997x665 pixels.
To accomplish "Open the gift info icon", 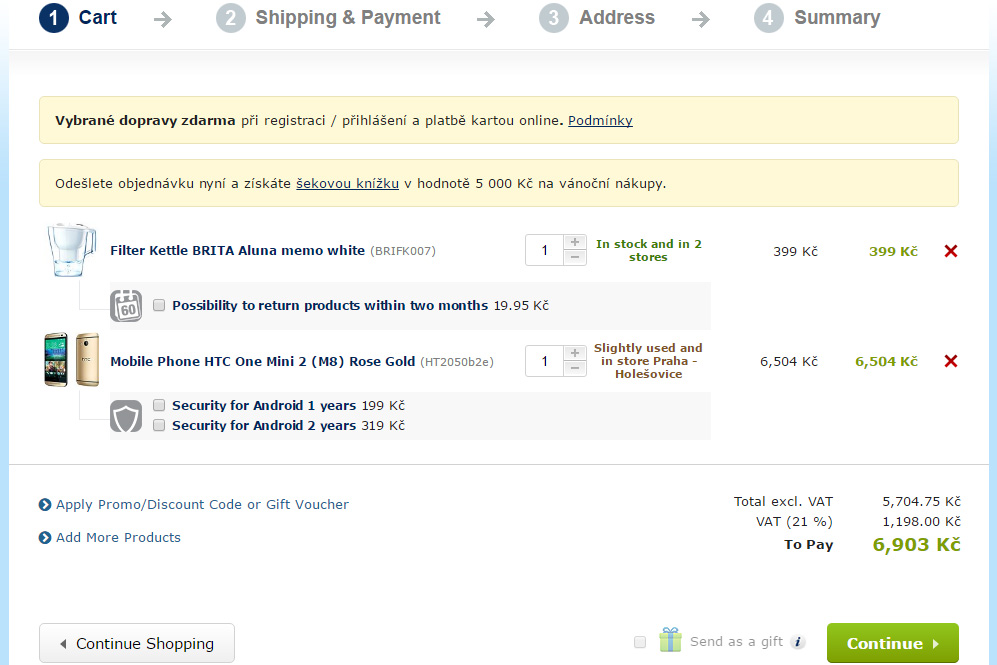I will coord(797,642).
